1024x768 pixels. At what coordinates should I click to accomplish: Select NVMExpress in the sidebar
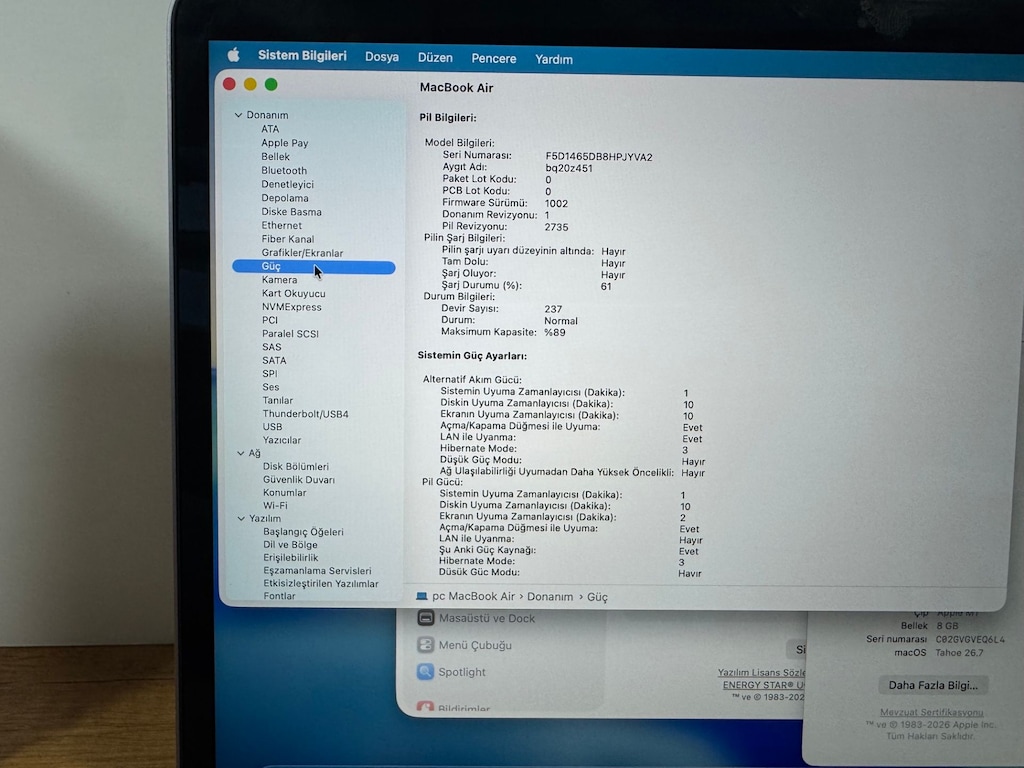pos(291,307)
